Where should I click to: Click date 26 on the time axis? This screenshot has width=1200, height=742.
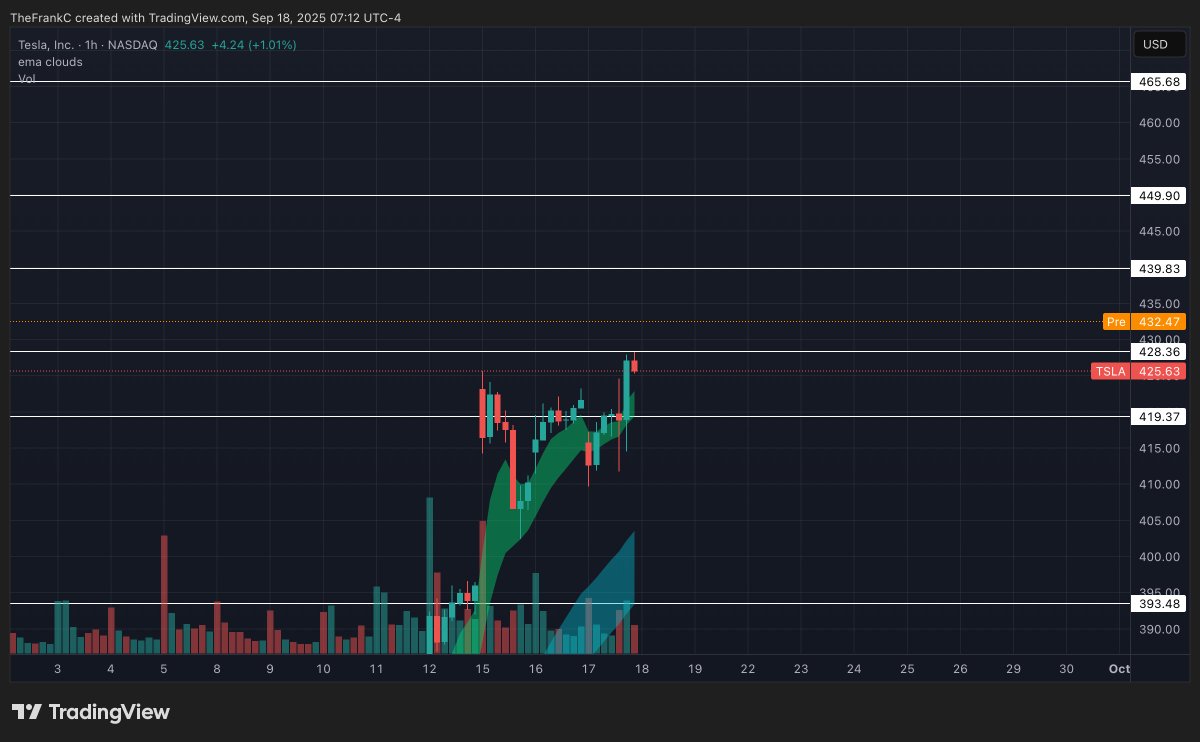[x=960, y=669]
